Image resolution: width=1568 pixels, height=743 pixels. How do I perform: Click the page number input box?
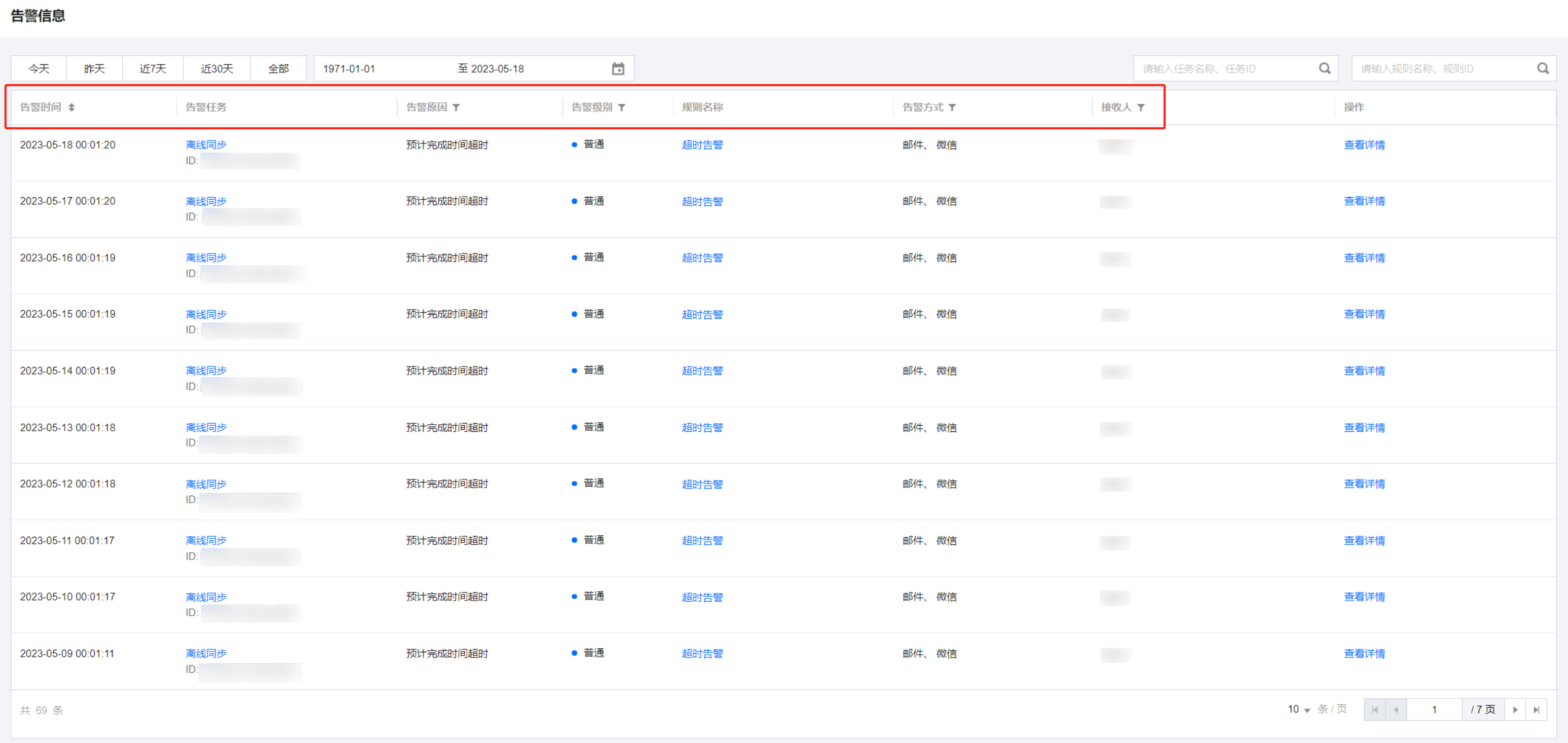coord(1434,710)
